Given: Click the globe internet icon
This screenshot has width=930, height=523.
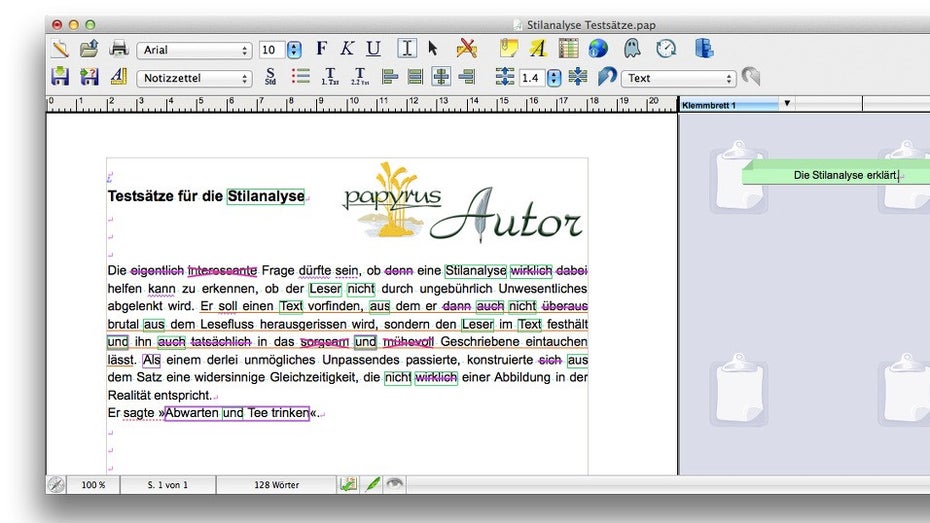Looking at the screenshot, I should click(x=598, y=48).
